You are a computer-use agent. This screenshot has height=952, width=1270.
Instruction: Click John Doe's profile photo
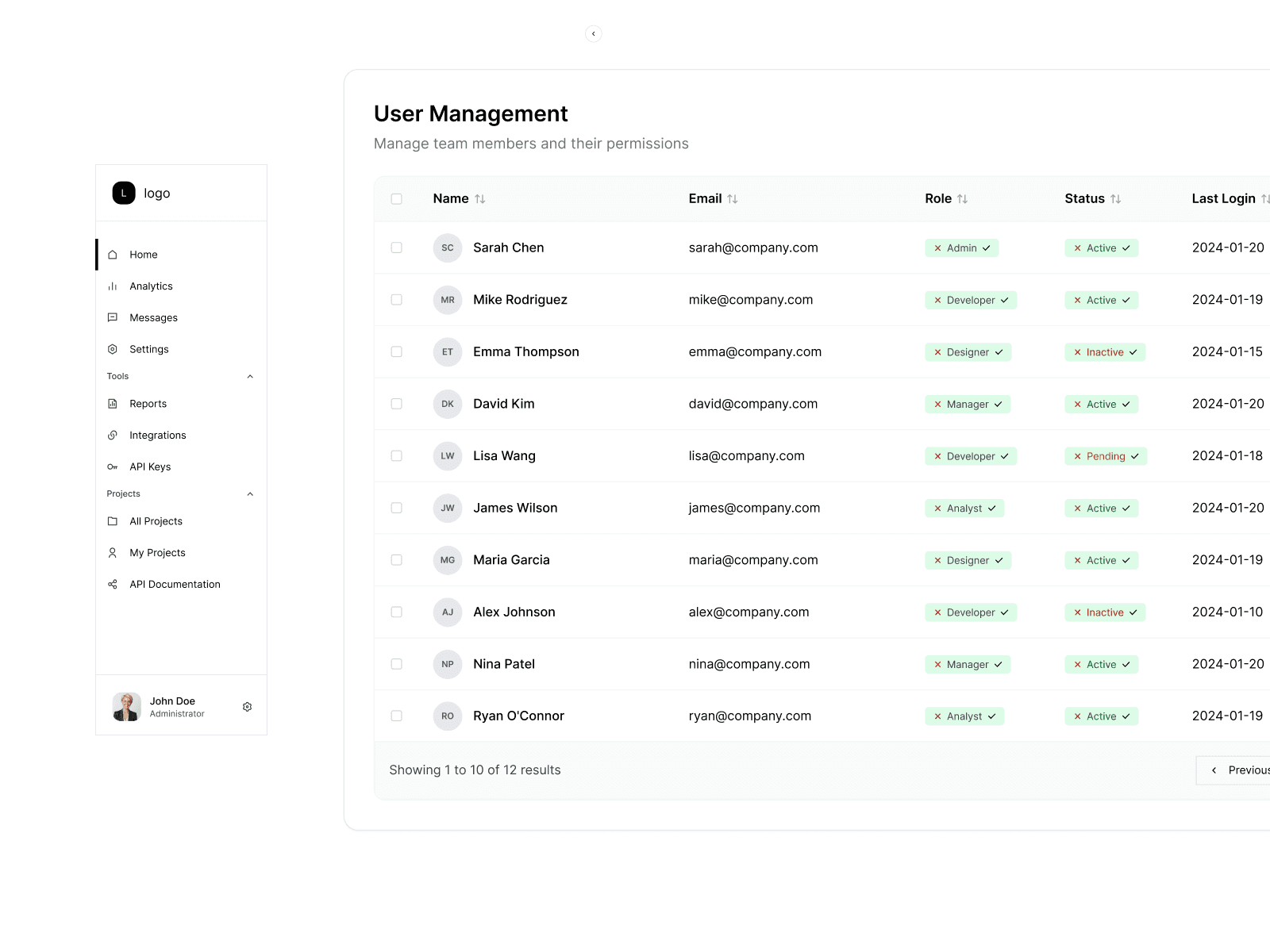point(127,707)
